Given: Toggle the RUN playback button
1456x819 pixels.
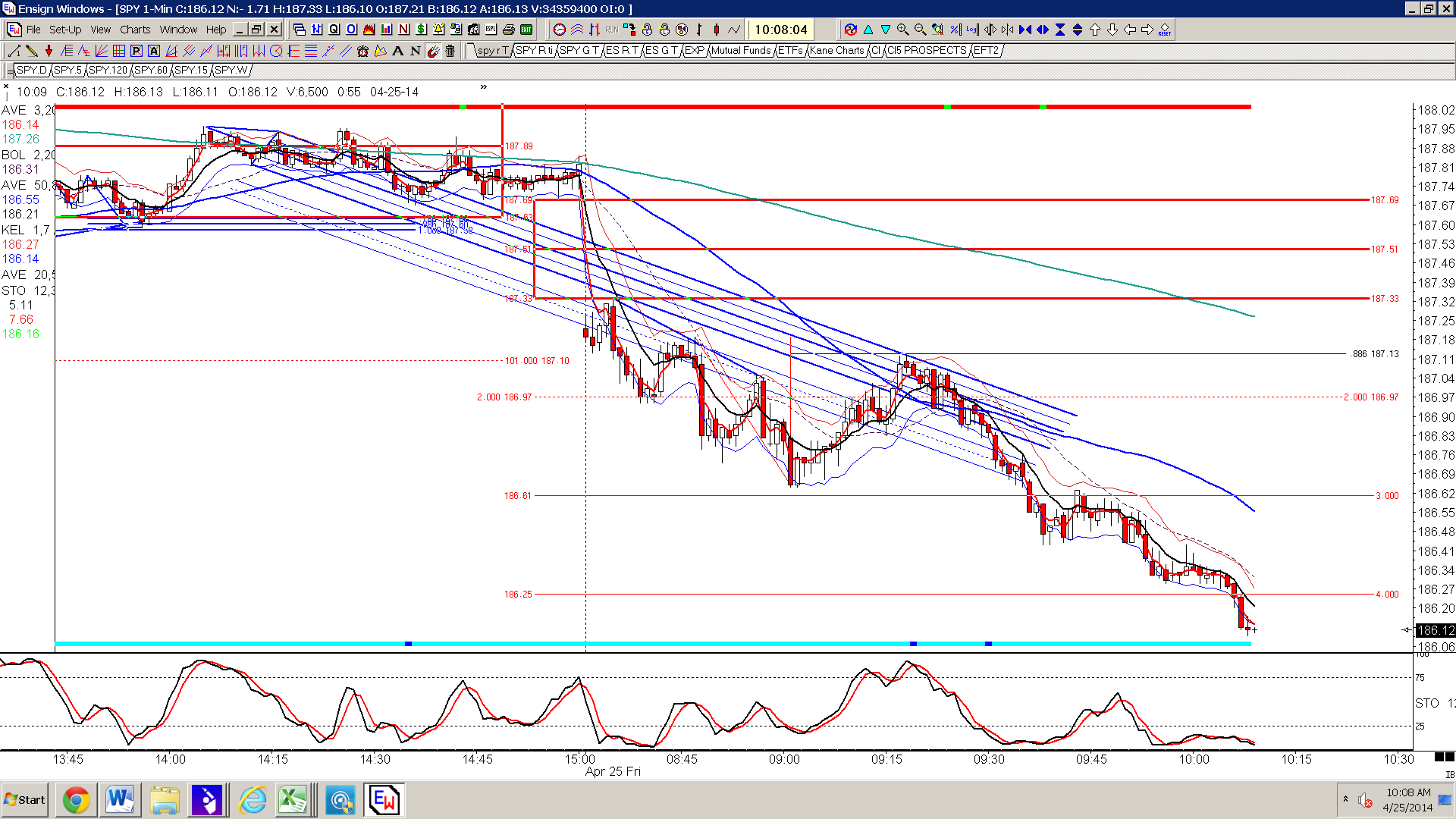Looking at the screenshot, I should tap(612, 30).
